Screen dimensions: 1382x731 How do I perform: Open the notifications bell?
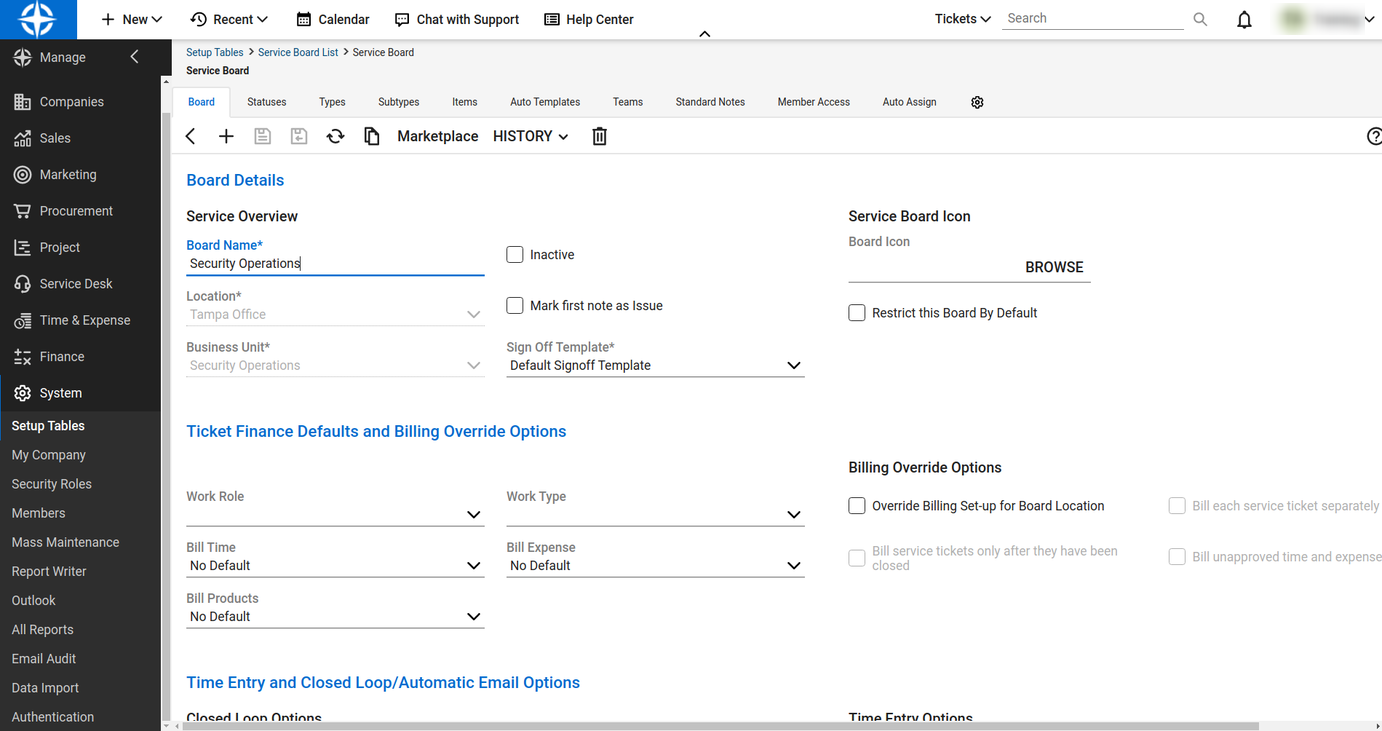[1244, 19]
